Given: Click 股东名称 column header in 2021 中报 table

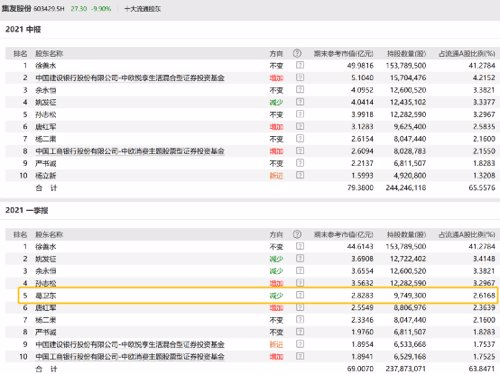Looking at the screenshot, I should [49, 54].
